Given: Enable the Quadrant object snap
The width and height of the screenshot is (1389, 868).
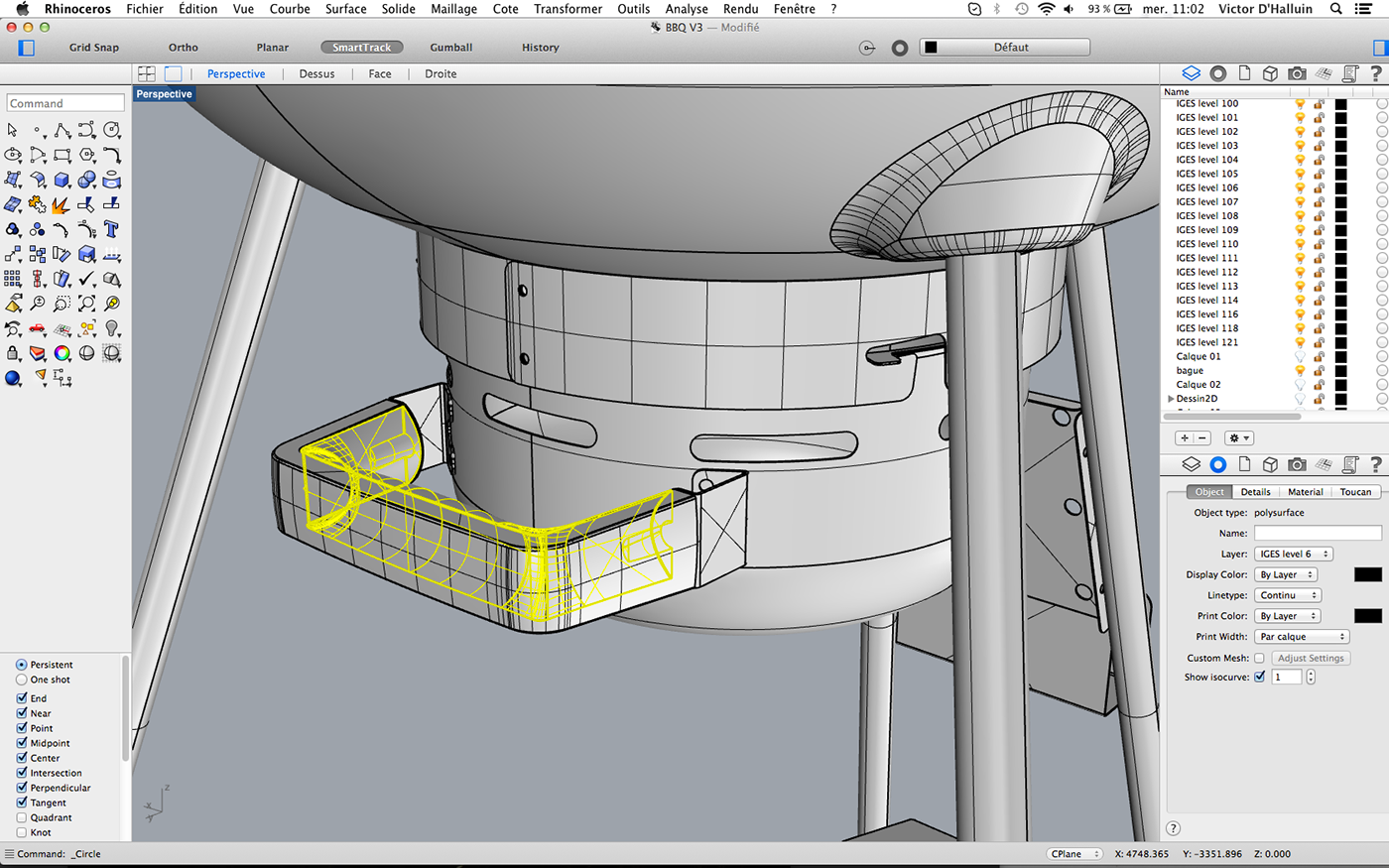Looking at the screenshot, I should [22, 817].
